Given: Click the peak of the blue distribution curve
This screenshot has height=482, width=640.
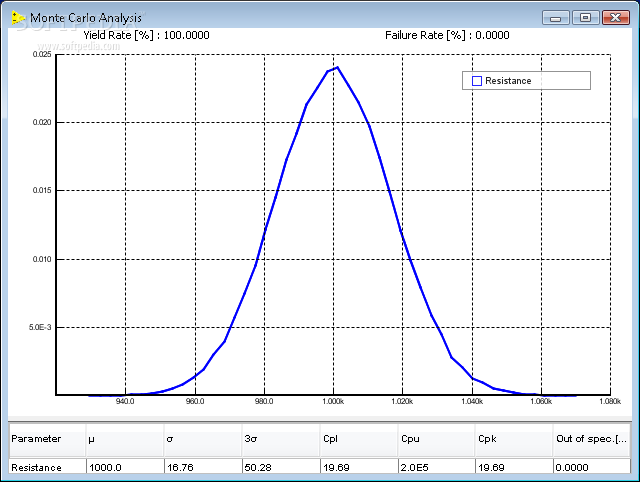Looking at the screenshot, I should 337,68.
